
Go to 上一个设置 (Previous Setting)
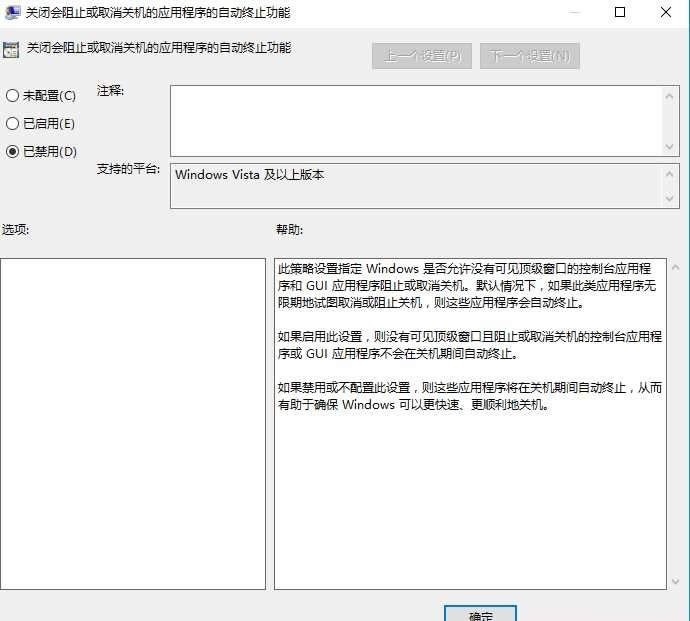422,56
